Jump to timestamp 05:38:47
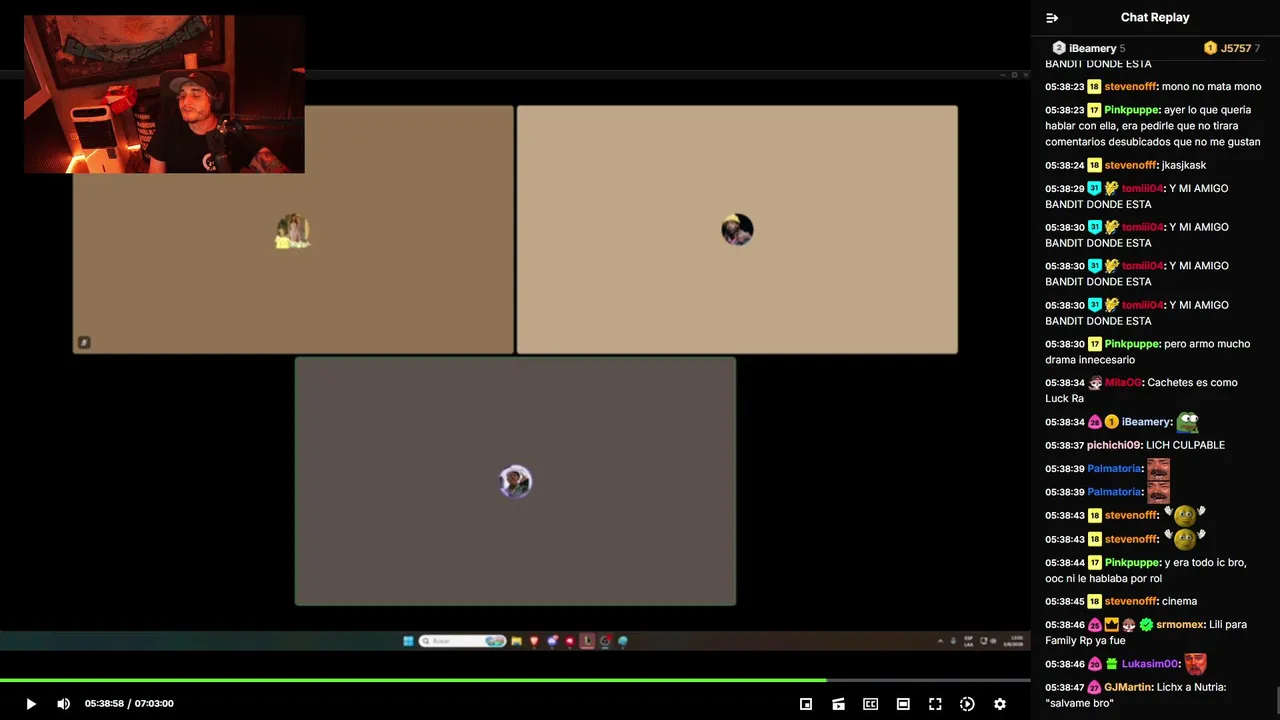The width and height of the screenshot is (1280, 720). tap(1065, 687)
